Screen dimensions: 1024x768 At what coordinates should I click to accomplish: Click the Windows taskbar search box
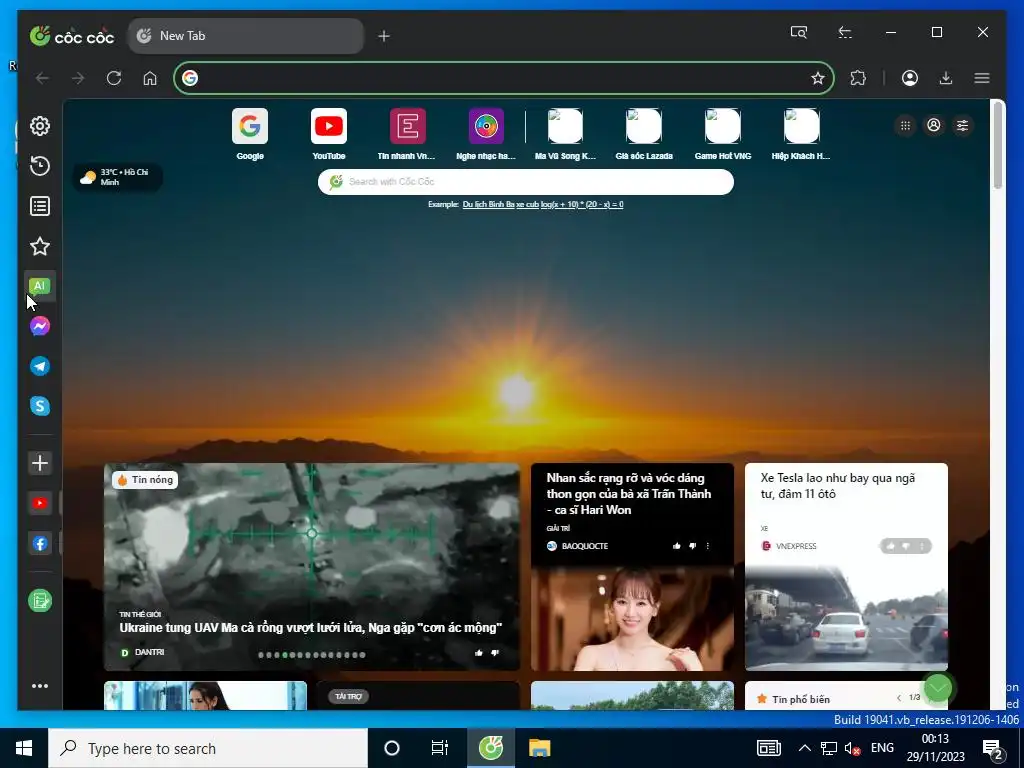(208, 748)
